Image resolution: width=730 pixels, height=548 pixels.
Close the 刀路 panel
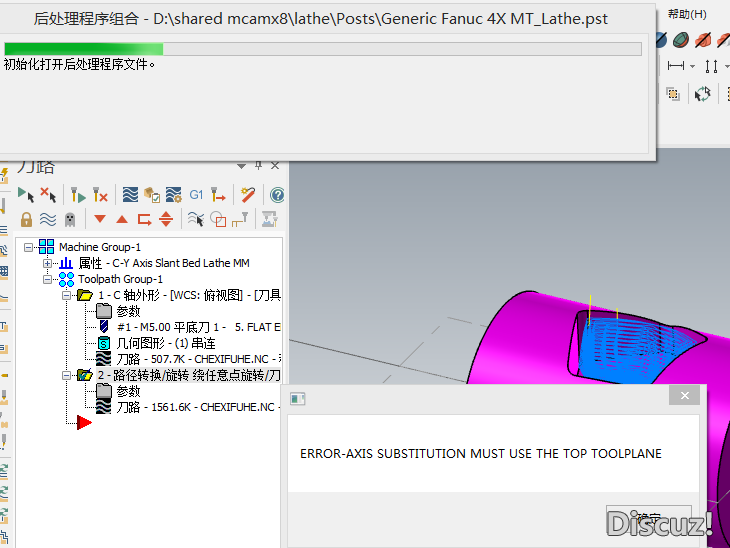click(x=275, y=166)
